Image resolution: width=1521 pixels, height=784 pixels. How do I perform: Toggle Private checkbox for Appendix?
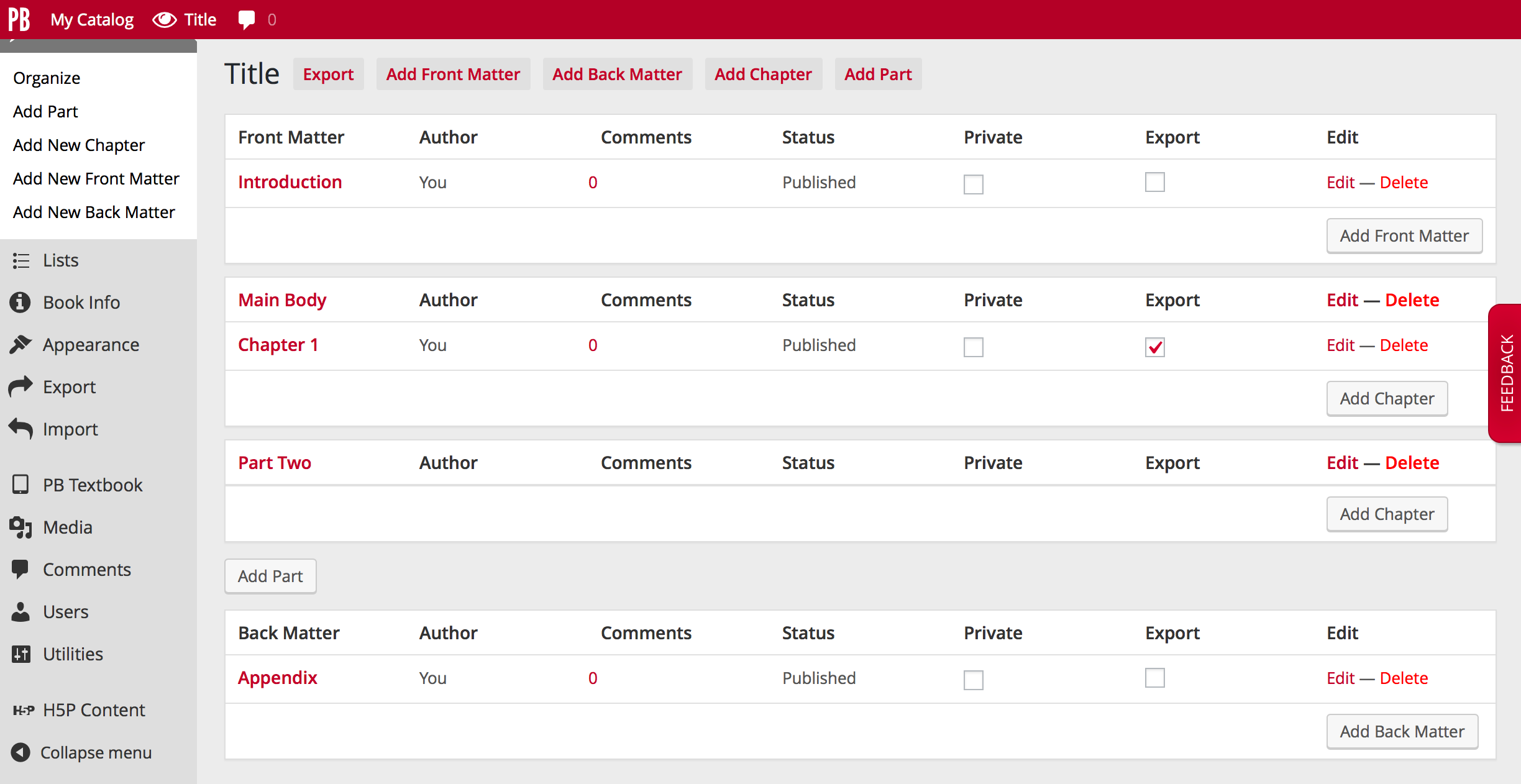pyautogui.click(x=974, y=680)
